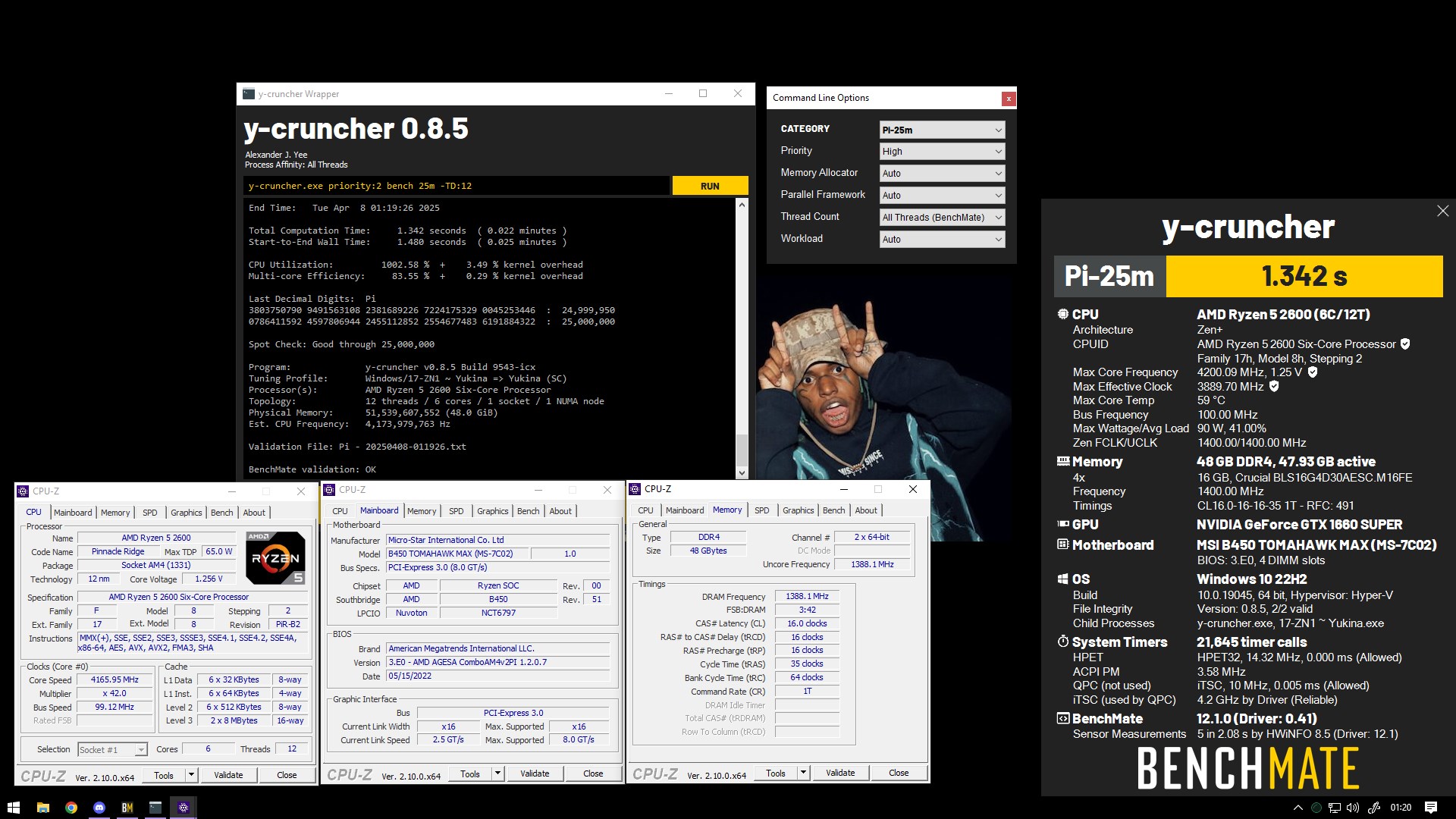The image size is (1456, 819).
Task: Click the BenchMate section icon
Action: (1063, 718)
